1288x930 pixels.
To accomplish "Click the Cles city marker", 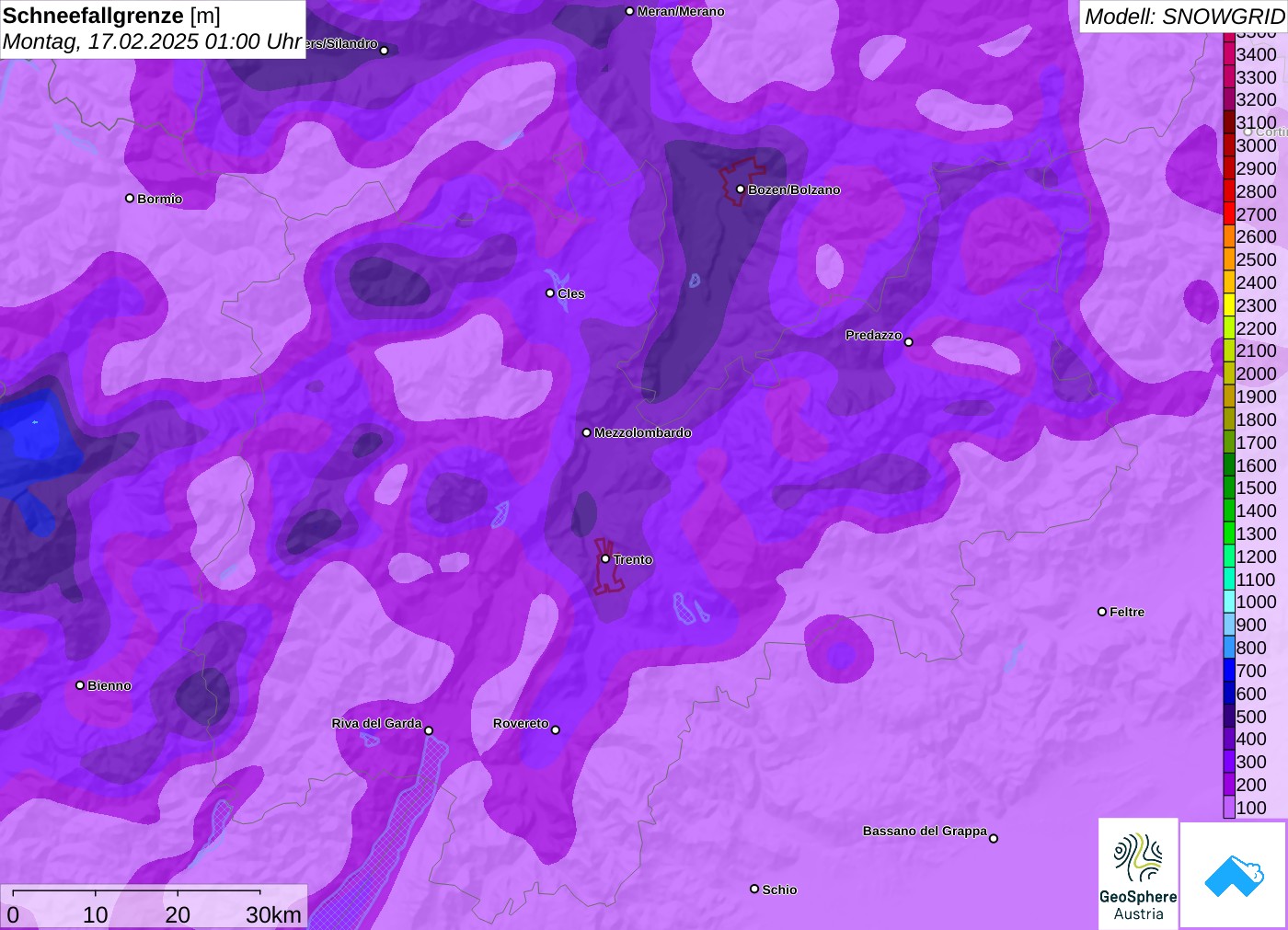I will [550, 293].
